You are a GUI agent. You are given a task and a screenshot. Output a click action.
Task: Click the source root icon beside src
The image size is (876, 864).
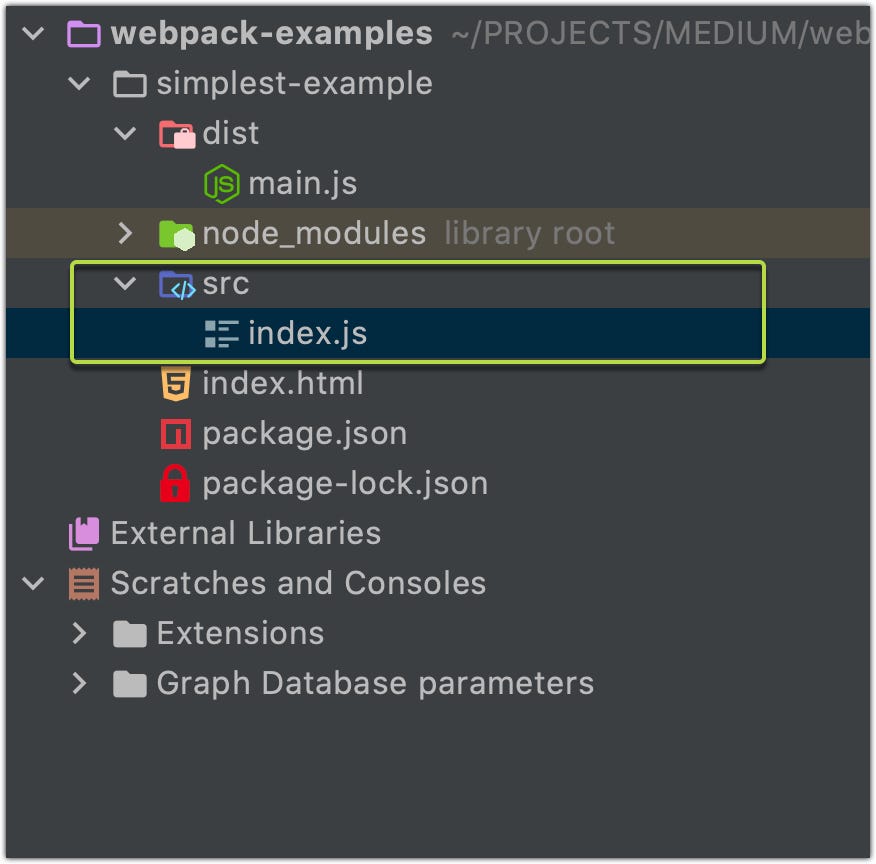pos(178,284)
